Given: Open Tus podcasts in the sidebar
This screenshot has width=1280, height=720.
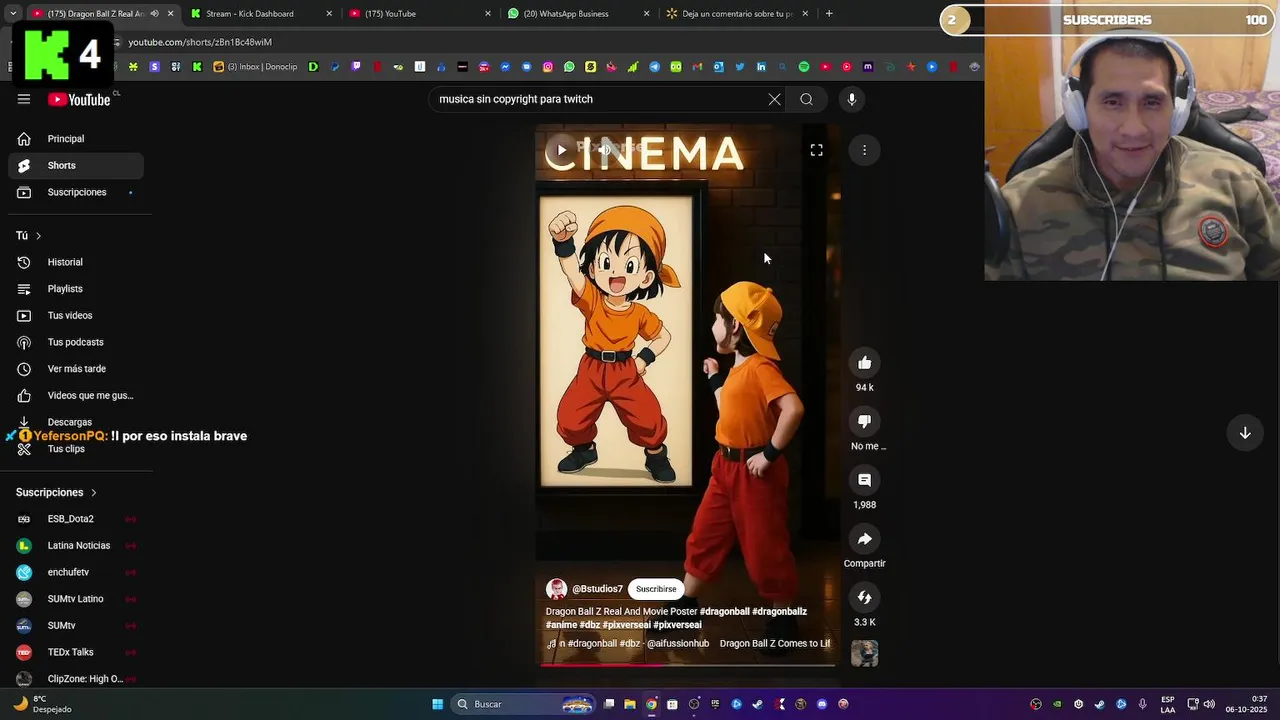Looking at the screenshot, I should click(x=76, y=342).
